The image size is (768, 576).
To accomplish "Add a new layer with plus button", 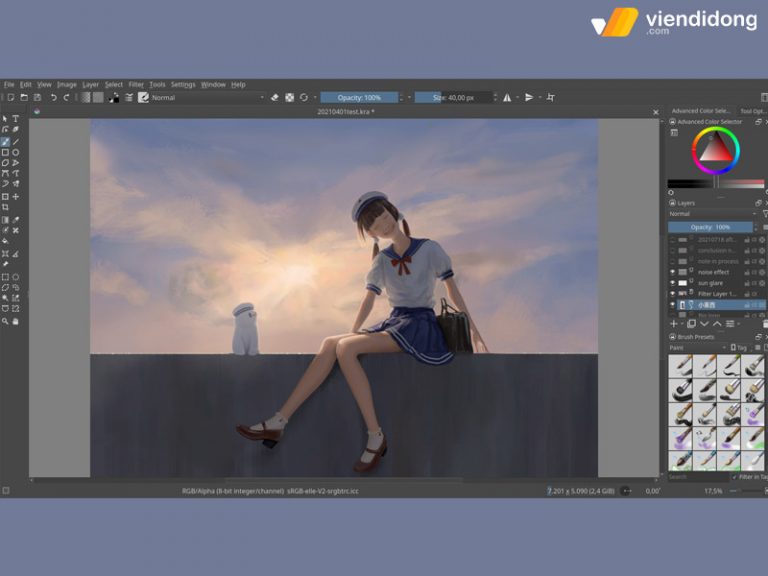I will pos(673,324).
